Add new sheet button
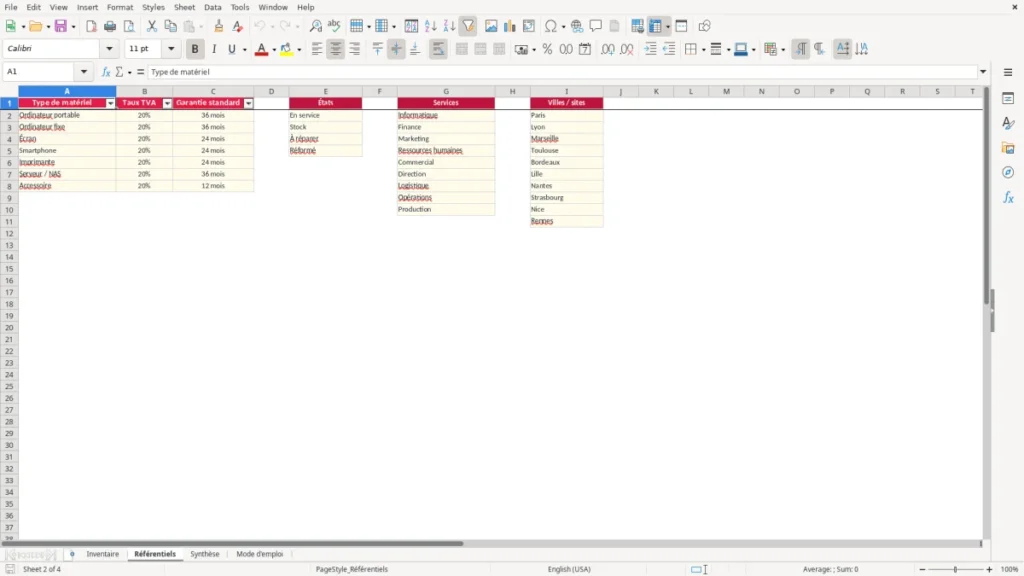This screenshot has width=1024, height=576. pyautogui.click(x=72, y=554)
